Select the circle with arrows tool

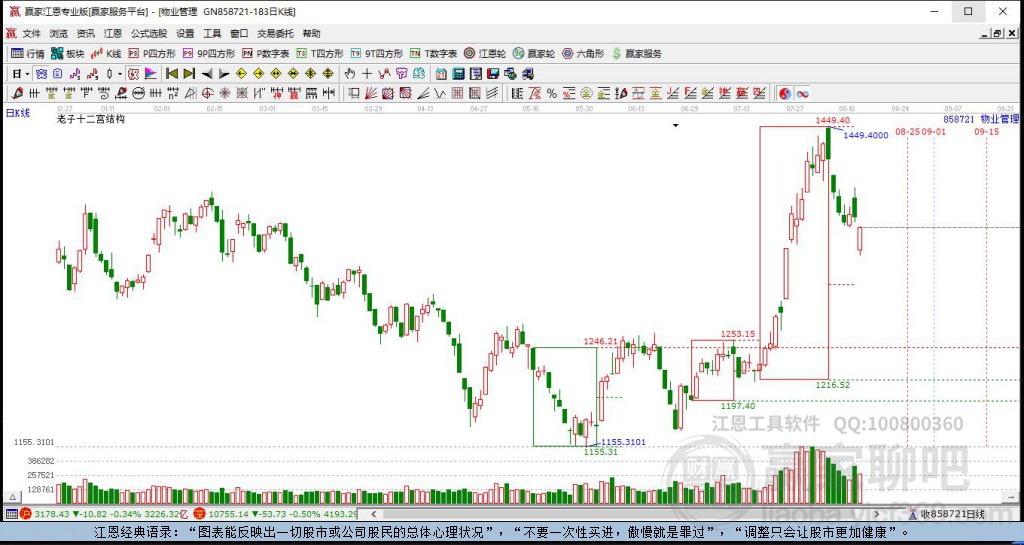(x=138, y=93)
